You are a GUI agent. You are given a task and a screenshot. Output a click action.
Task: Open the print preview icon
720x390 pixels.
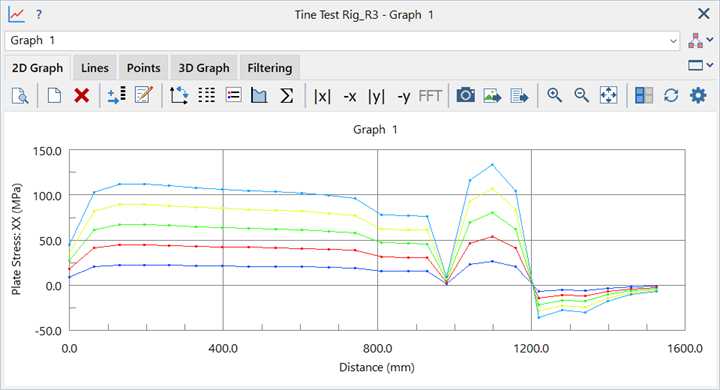[x=20, y=96]
